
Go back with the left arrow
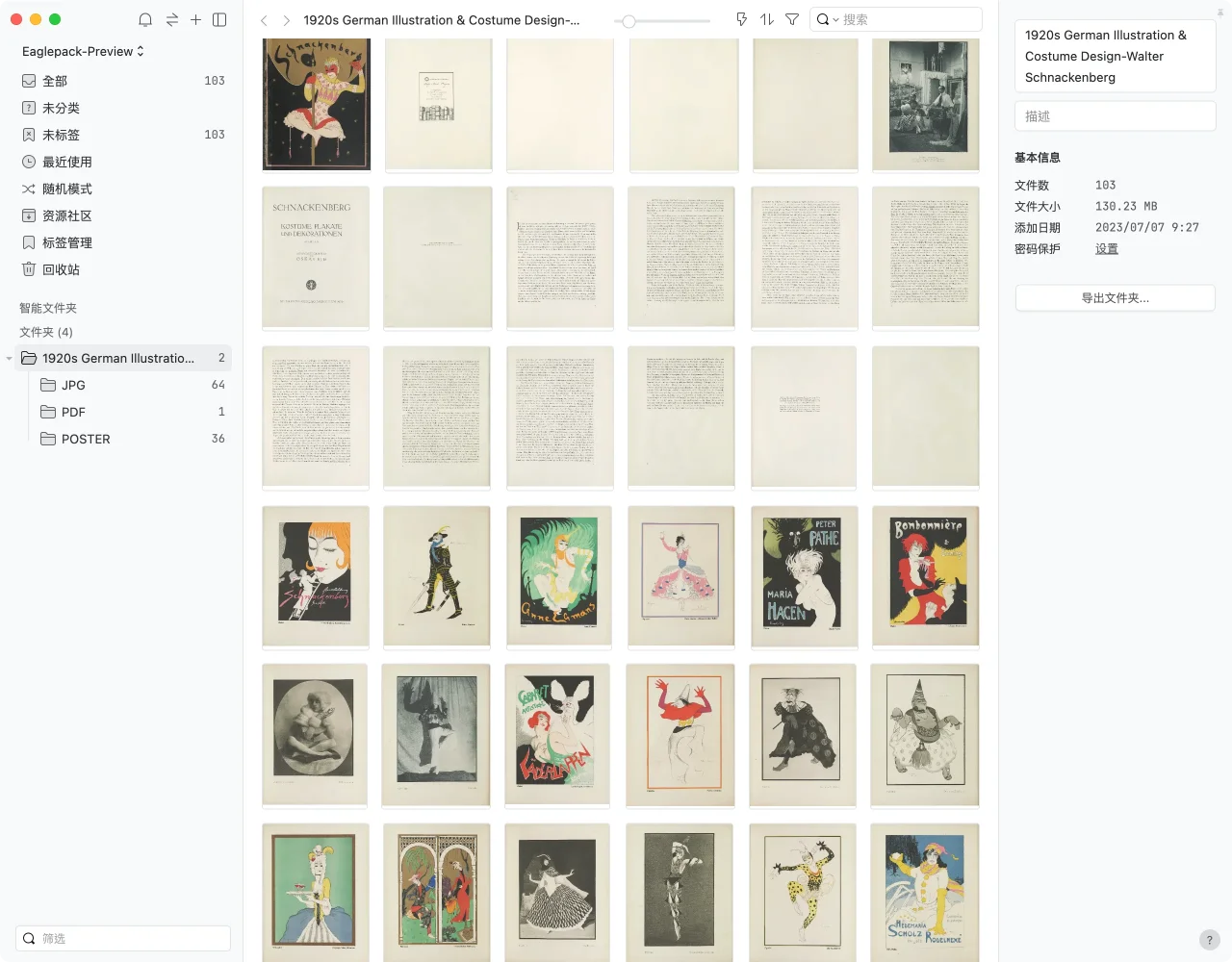coord(264,20)
